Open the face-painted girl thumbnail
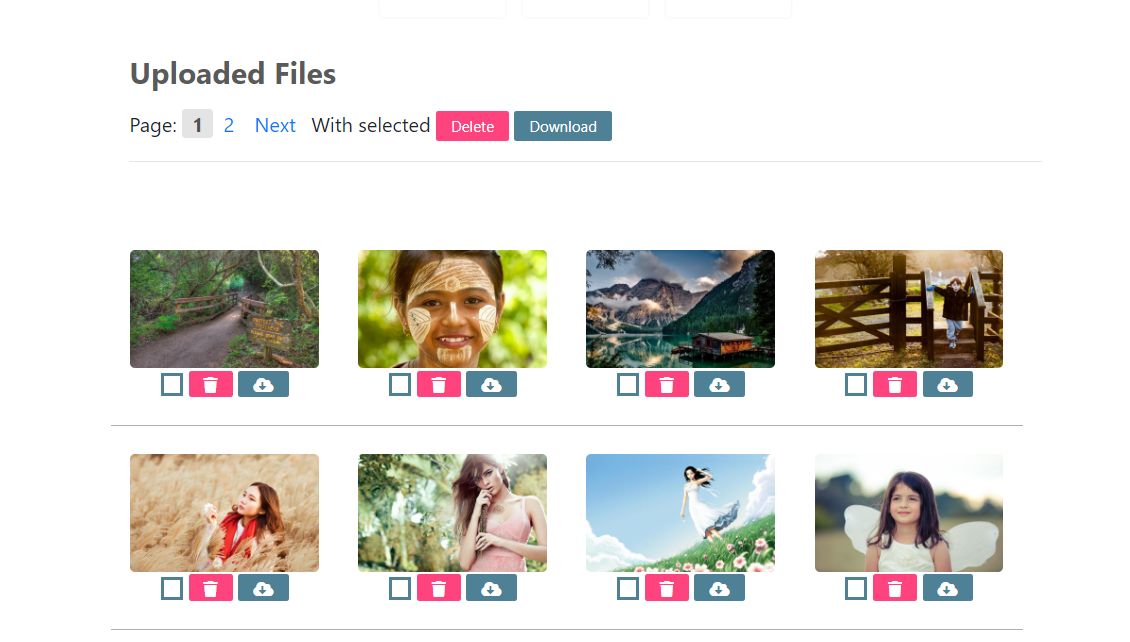Image resolution: width=1130 pixels, height=642 pixels. [x=452, y=309]
